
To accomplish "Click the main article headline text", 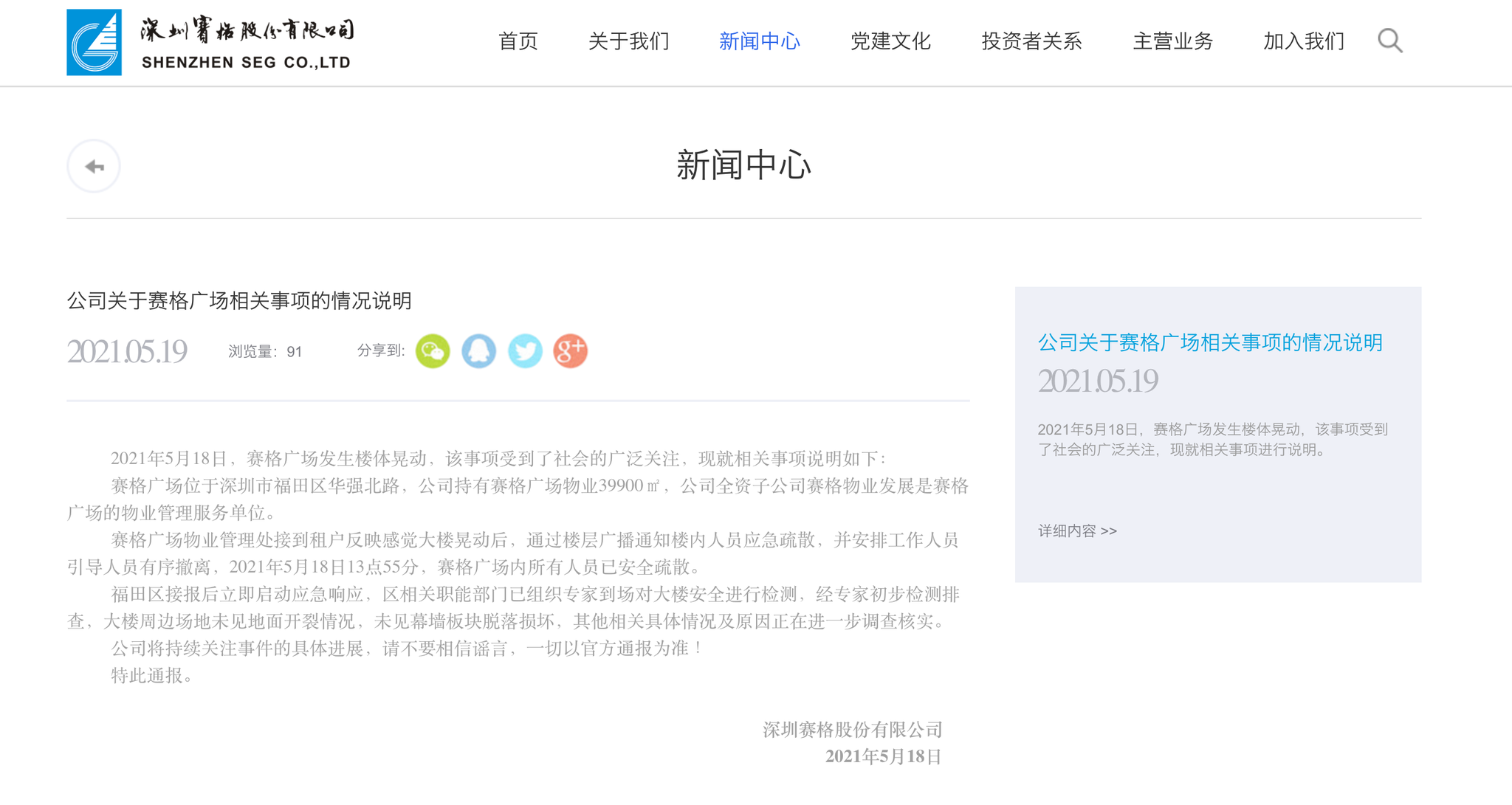I will pos(239,300).
